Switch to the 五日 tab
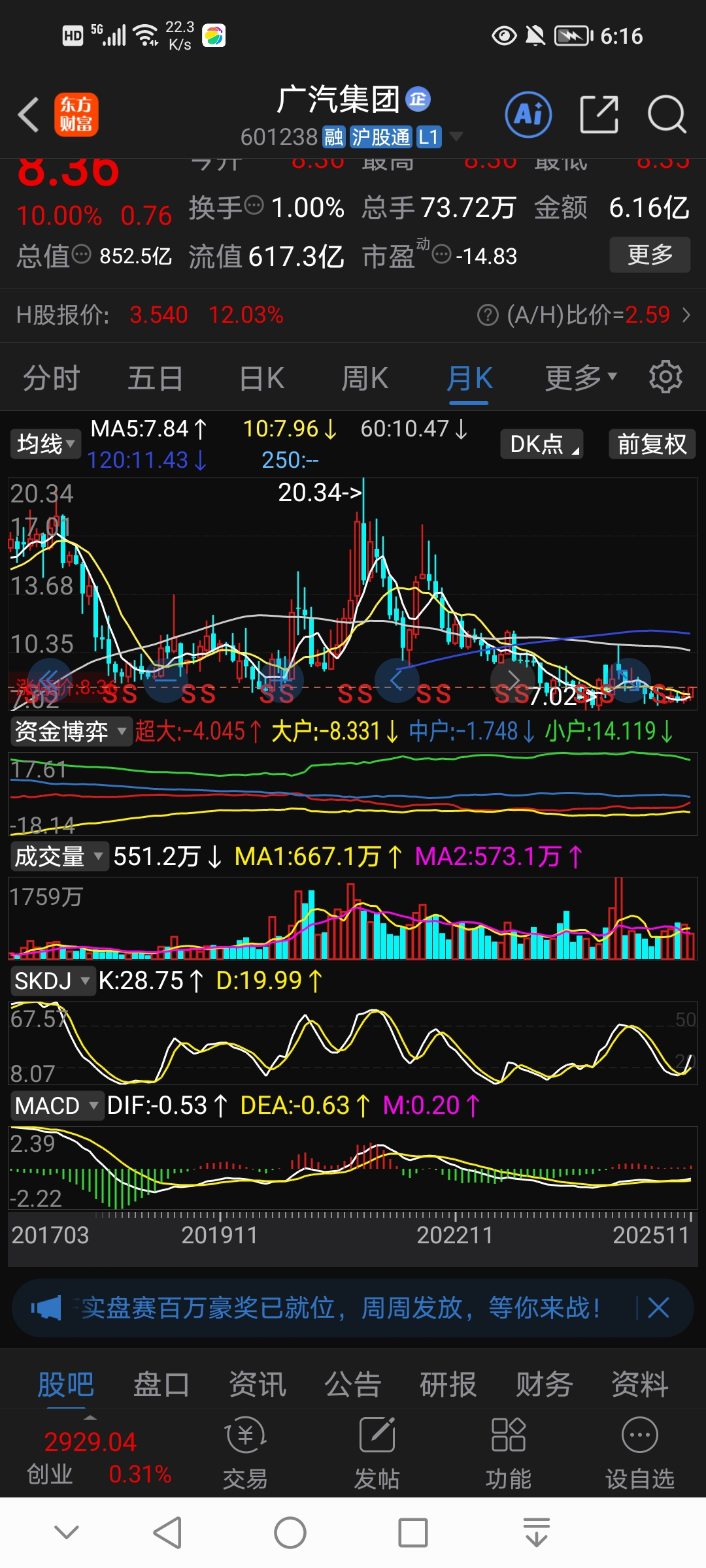The height and width of the screenshot is (1568, 706). point(155,378)
